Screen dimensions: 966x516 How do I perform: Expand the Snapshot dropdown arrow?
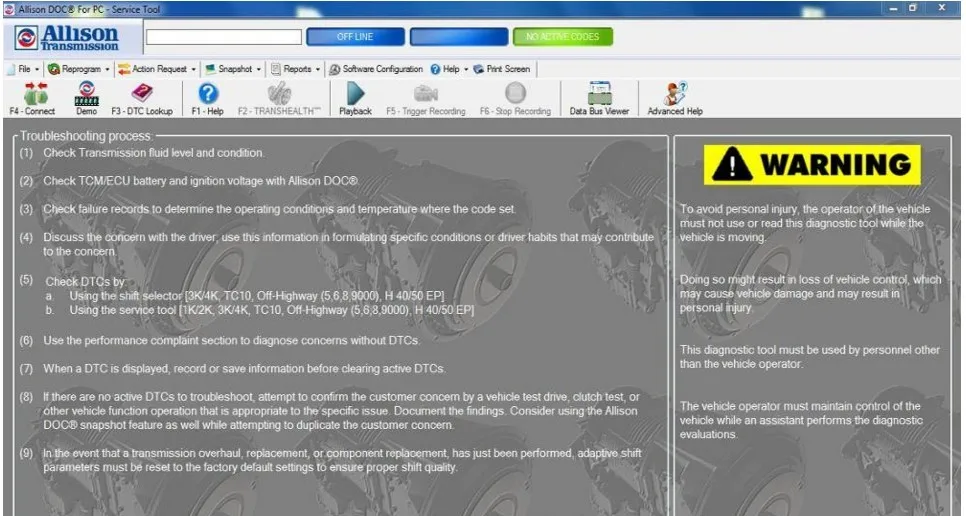pyautogui.click(x=259, y=70)
